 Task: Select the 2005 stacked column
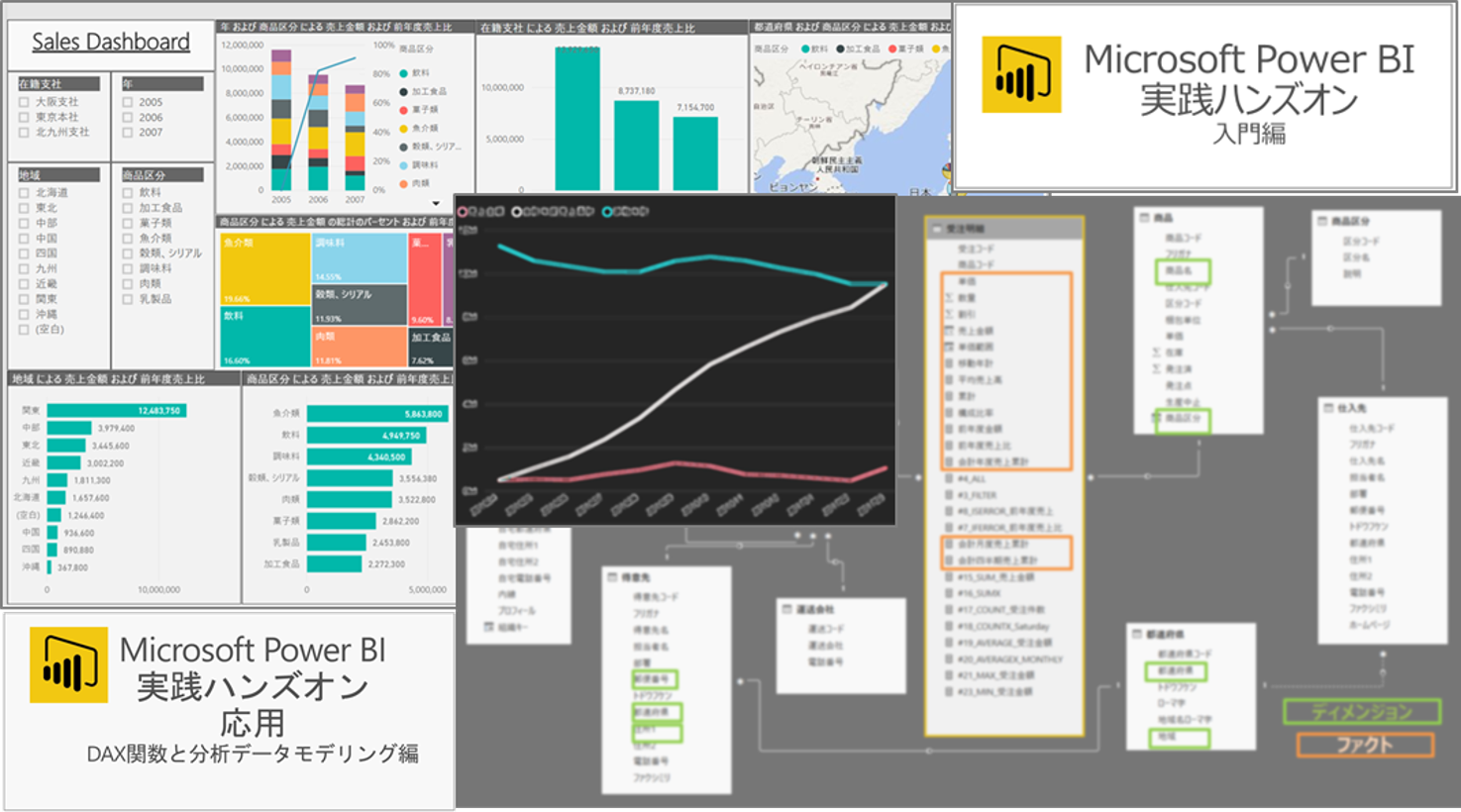click(281, 120)
